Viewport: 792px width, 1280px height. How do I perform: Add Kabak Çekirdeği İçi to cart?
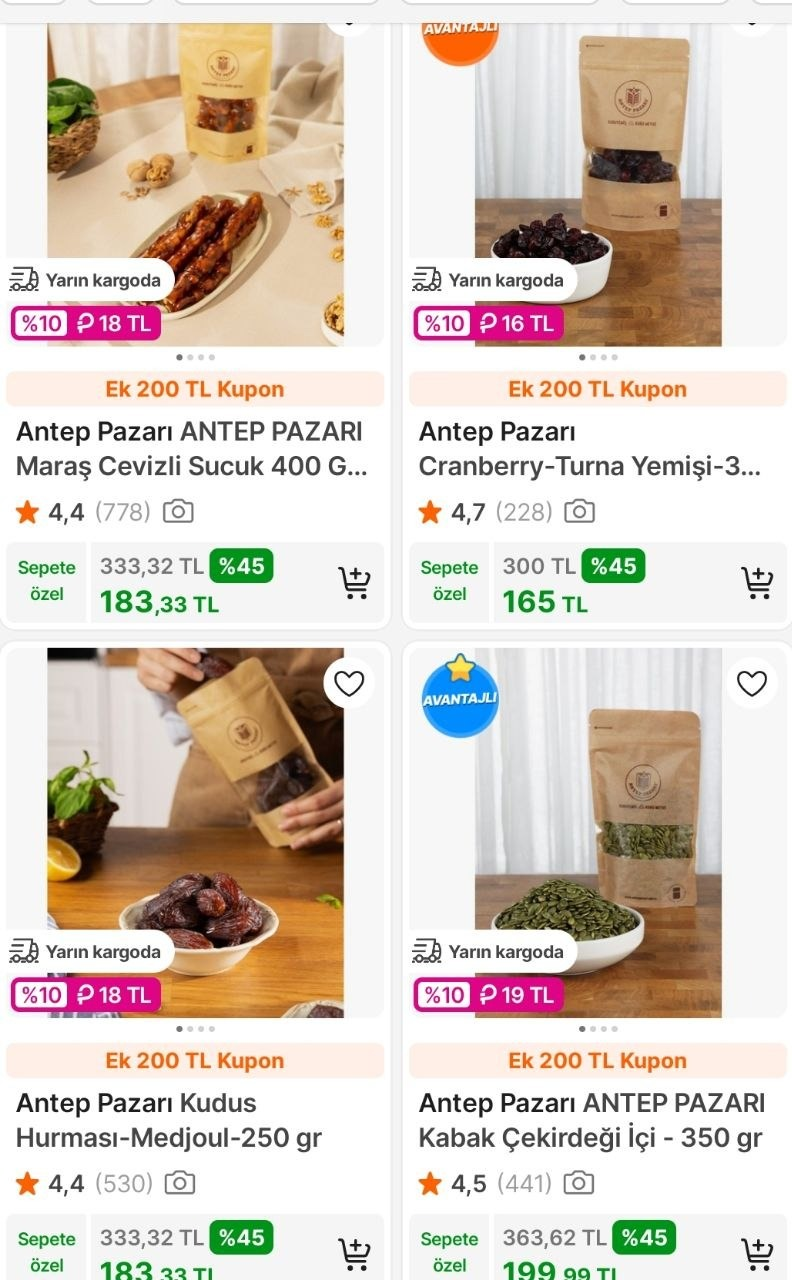click(x=757, y=1253)
